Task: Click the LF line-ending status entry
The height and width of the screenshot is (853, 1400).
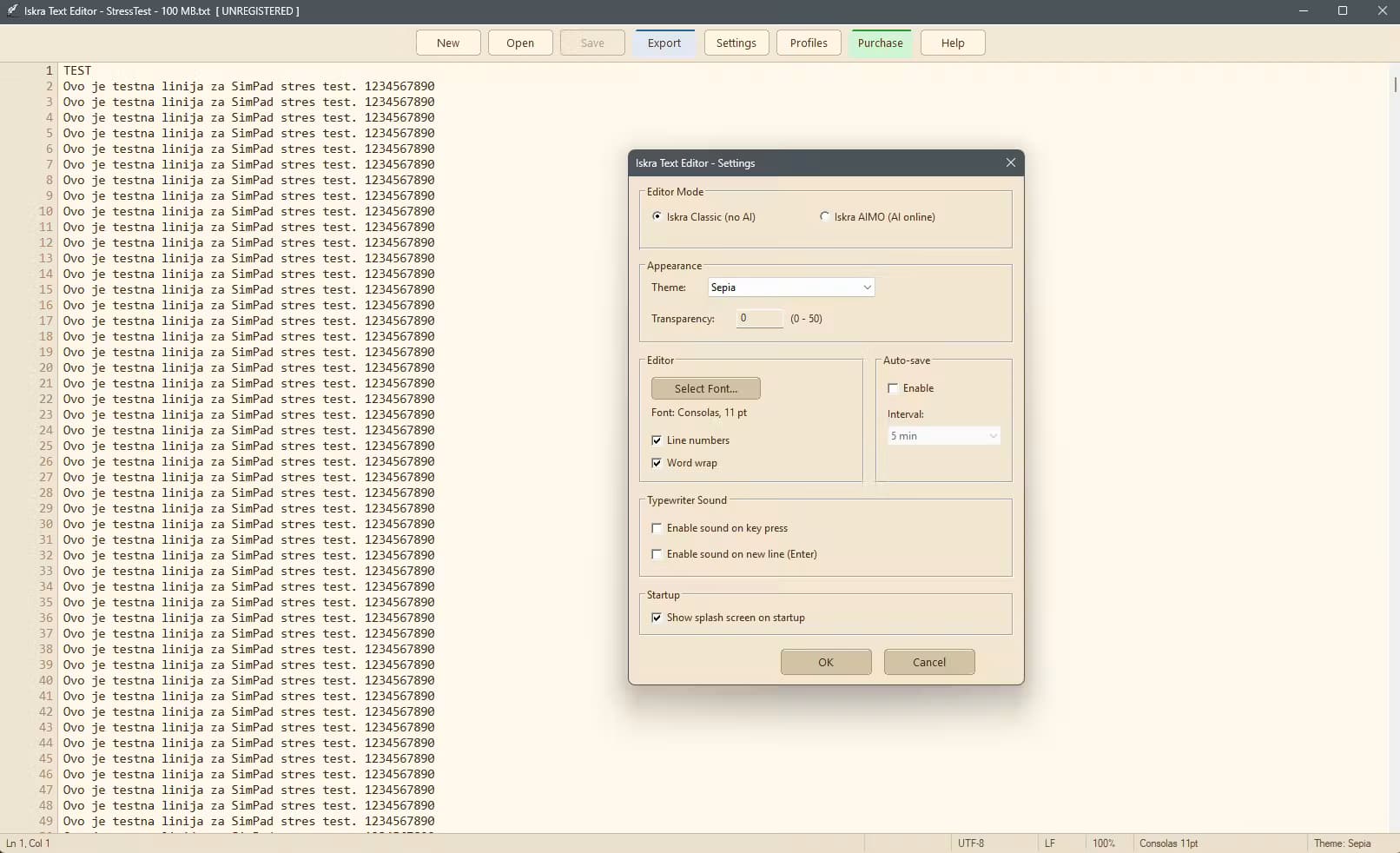Action: 1049,843
